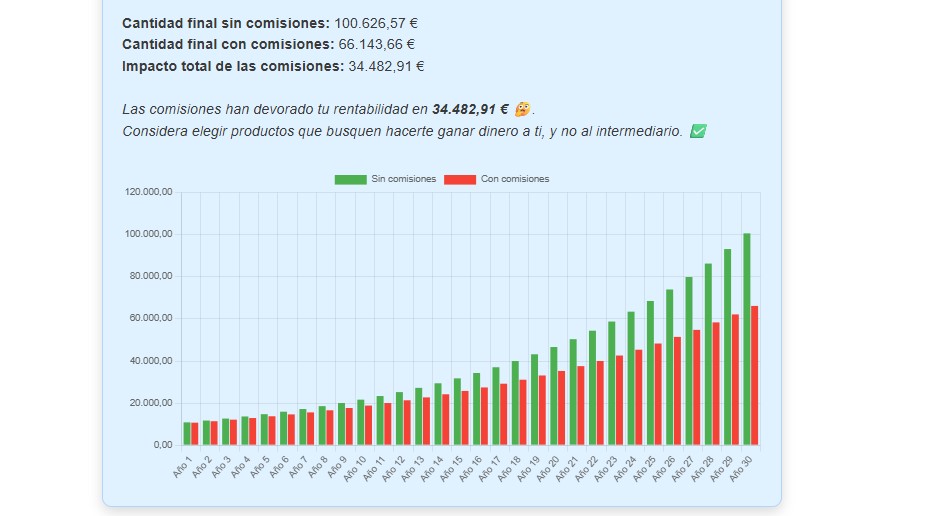This screenshot has height=516, width=932.
Task: Select the red bar for Año 24
Action: pos(638,397)
